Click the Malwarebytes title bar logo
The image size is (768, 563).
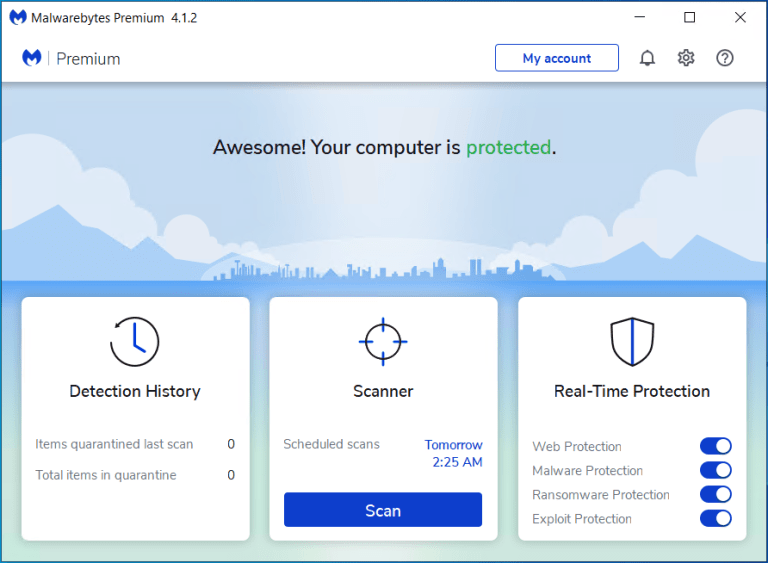point(18,18)
